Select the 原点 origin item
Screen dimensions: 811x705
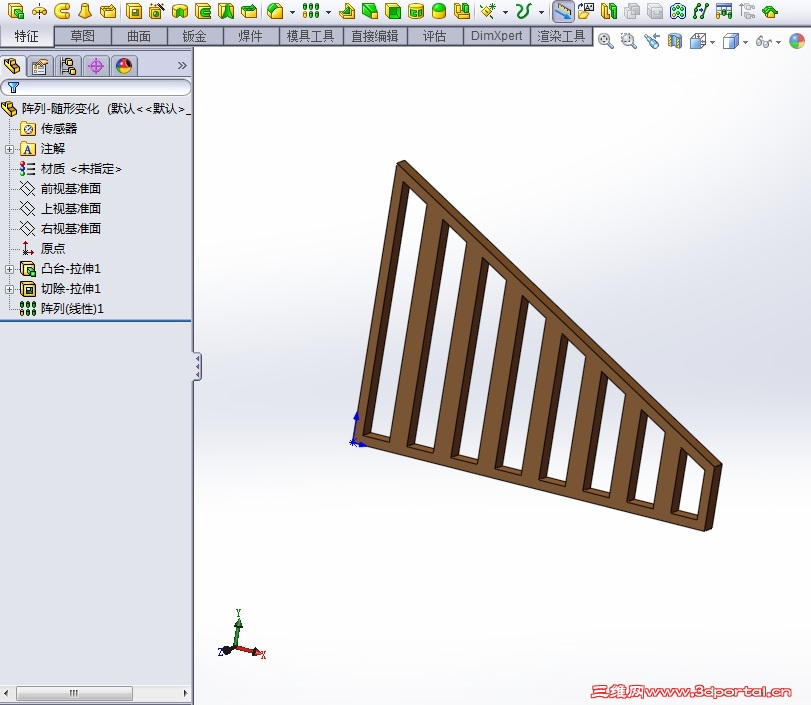click(53, 248)
